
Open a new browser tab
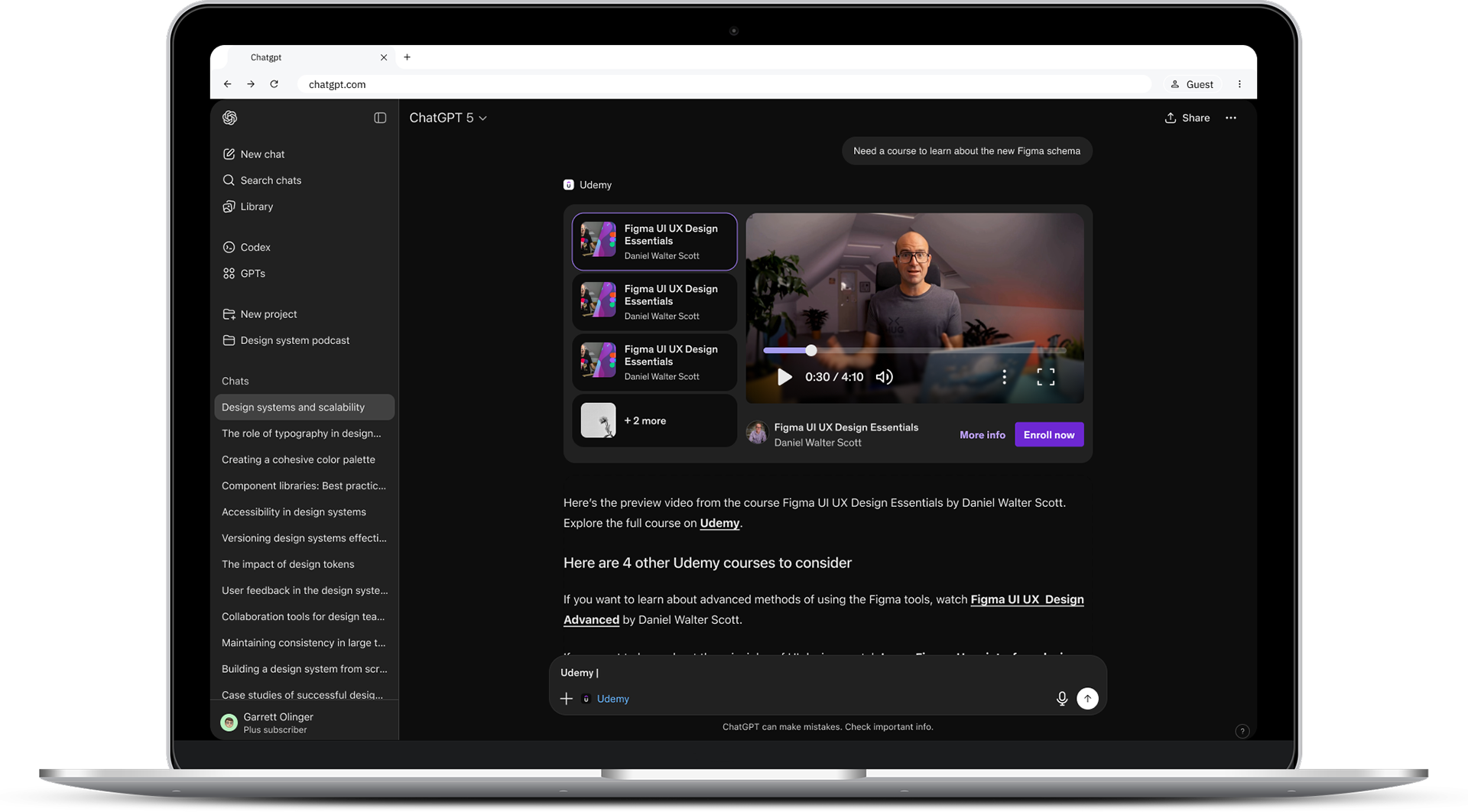click(407, 57)
